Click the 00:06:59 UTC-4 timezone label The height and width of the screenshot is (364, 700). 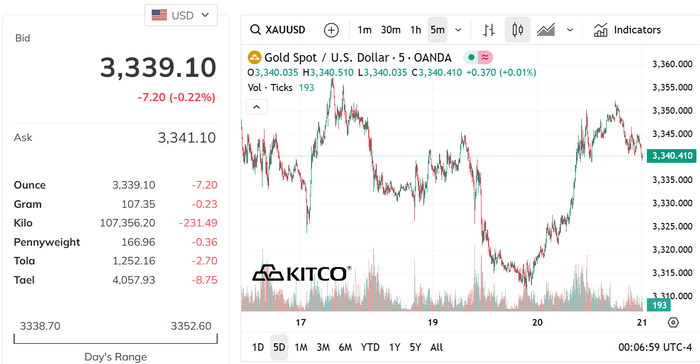tap(655, 347)
